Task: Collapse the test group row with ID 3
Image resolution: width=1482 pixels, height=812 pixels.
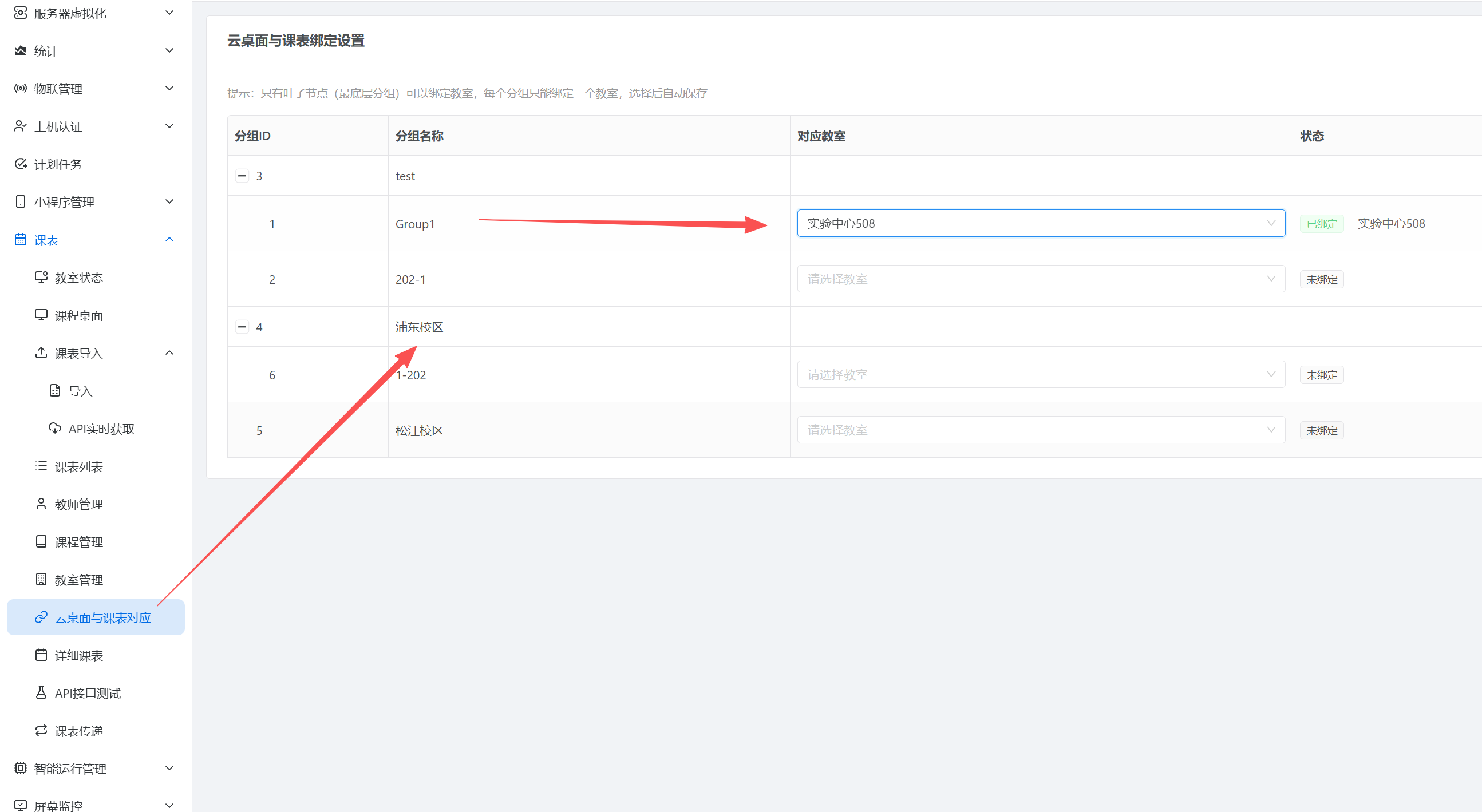Action: [242, 176]
